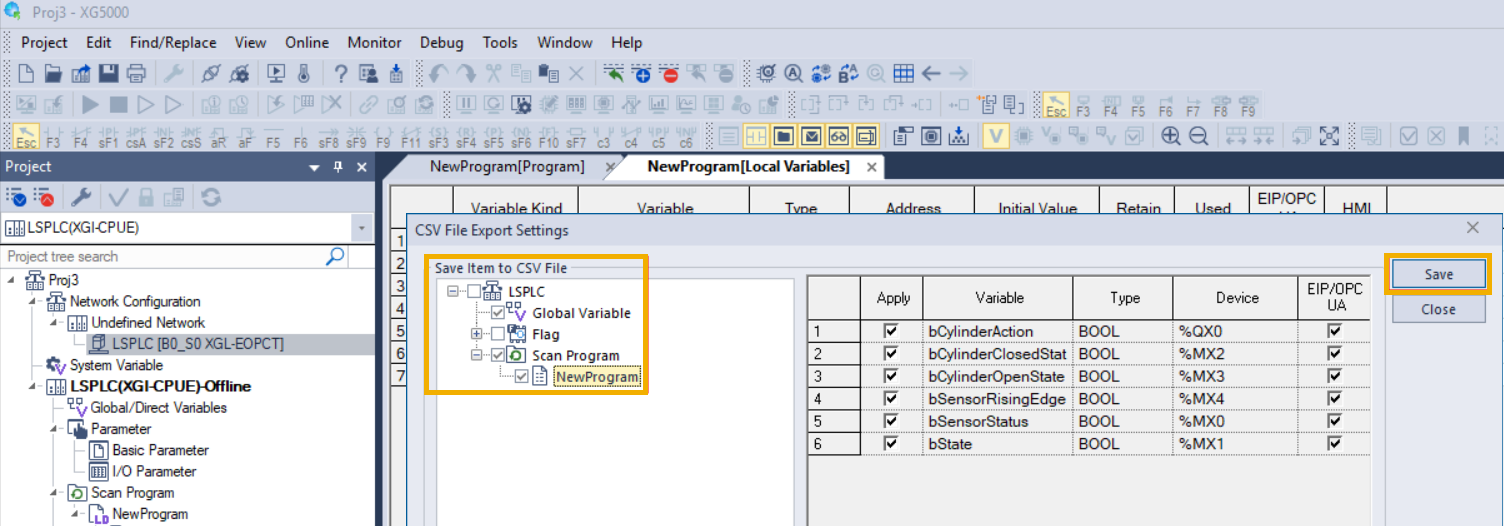Screen dimensions: 1504x526
Task: Click the Save project floppy disk icon
Action: [108, 73]
